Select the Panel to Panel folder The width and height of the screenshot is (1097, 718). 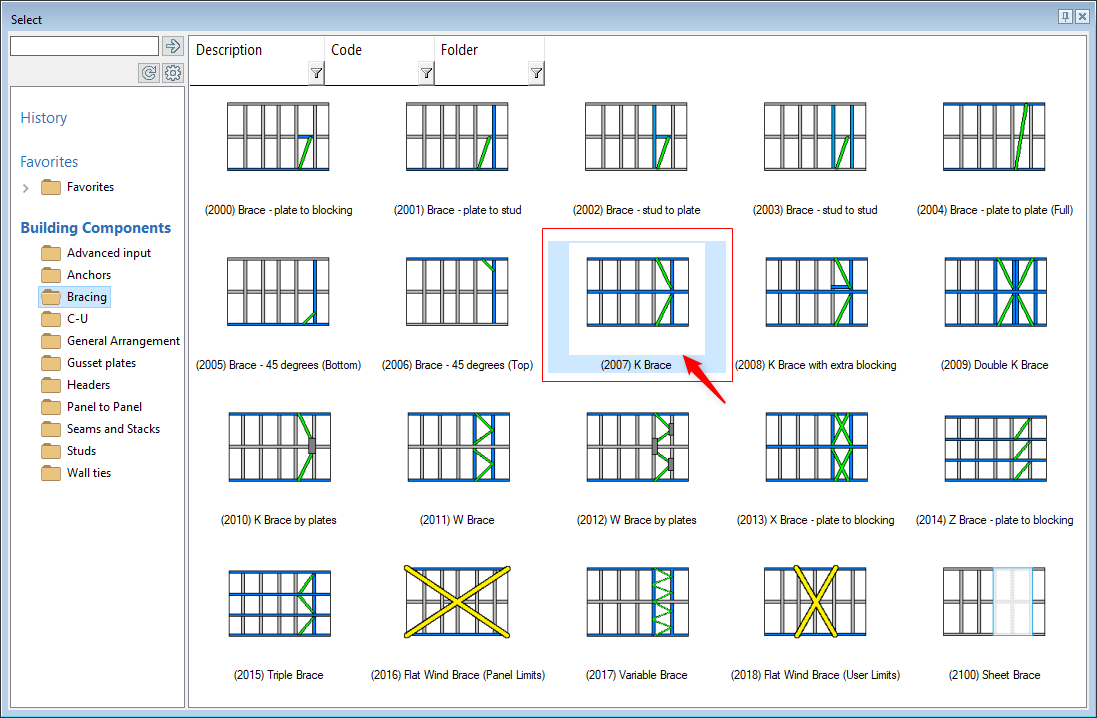point(104,407)
